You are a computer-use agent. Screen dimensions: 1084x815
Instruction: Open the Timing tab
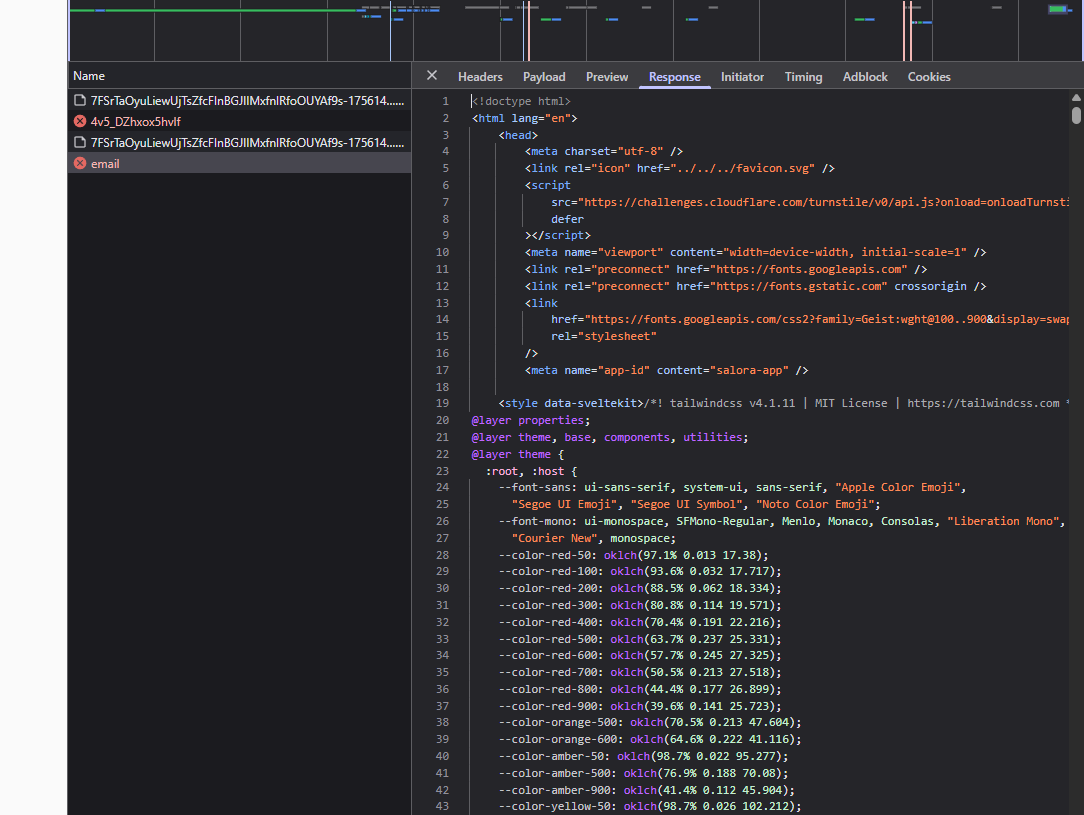[x=803, y=77]
